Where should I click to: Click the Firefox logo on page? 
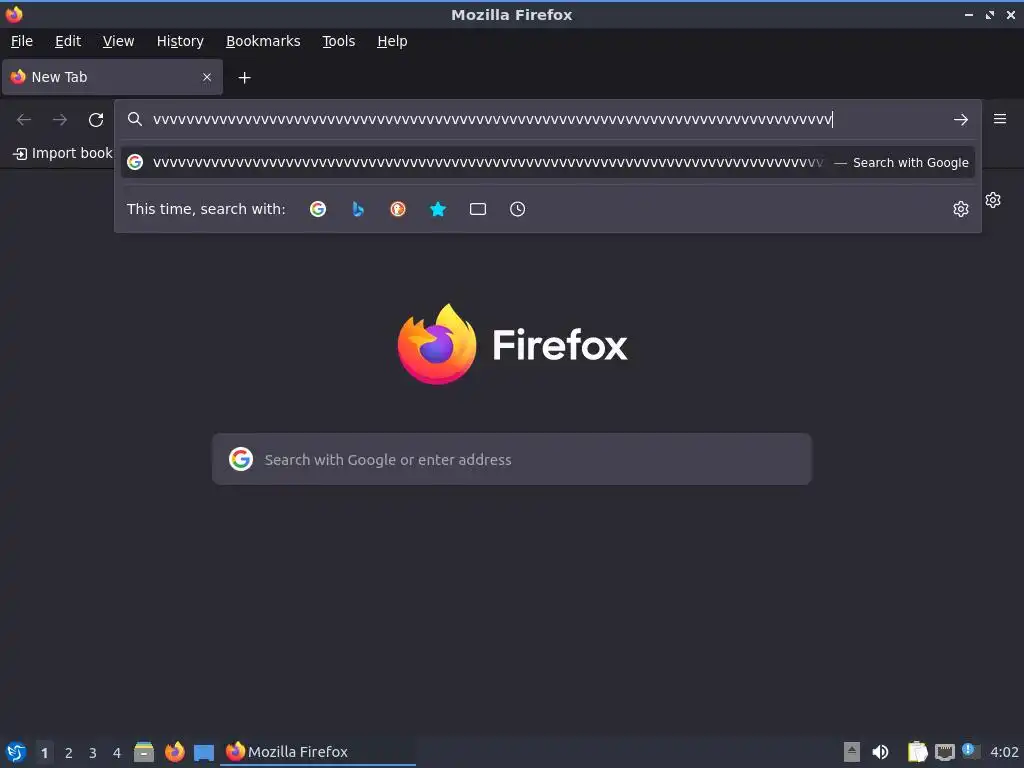click(x=437, y=344)
